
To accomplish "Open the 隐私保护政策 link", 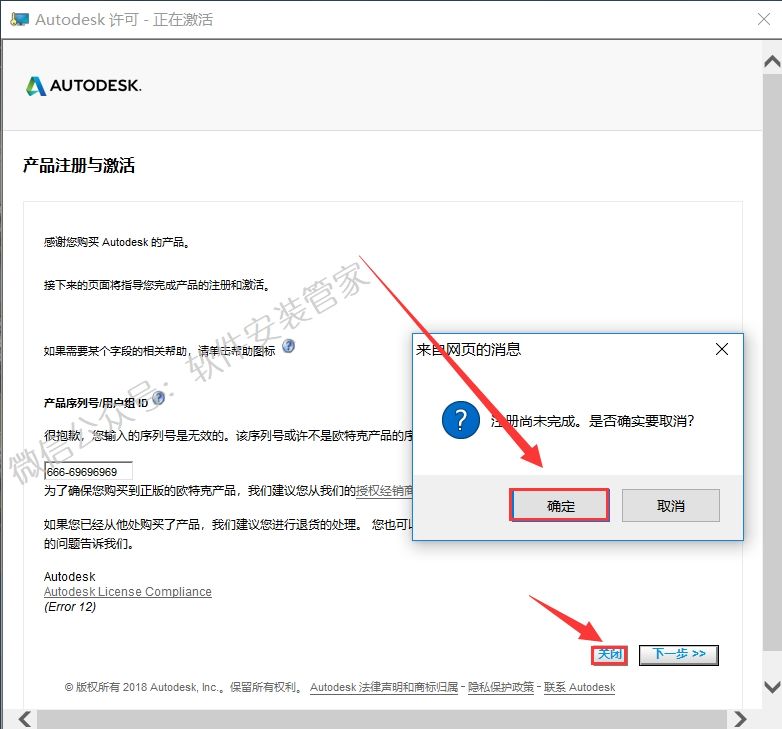I will click(x=501, y=688).
